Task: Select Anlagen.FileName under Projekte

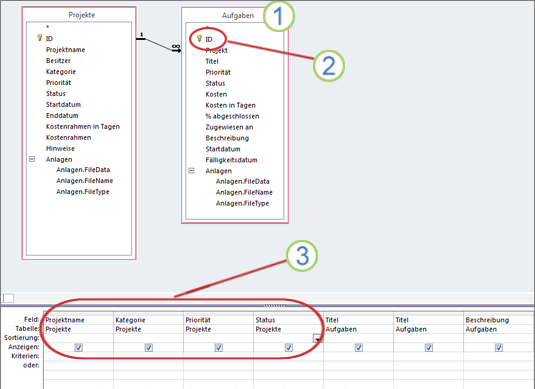Action: [85, 181]
